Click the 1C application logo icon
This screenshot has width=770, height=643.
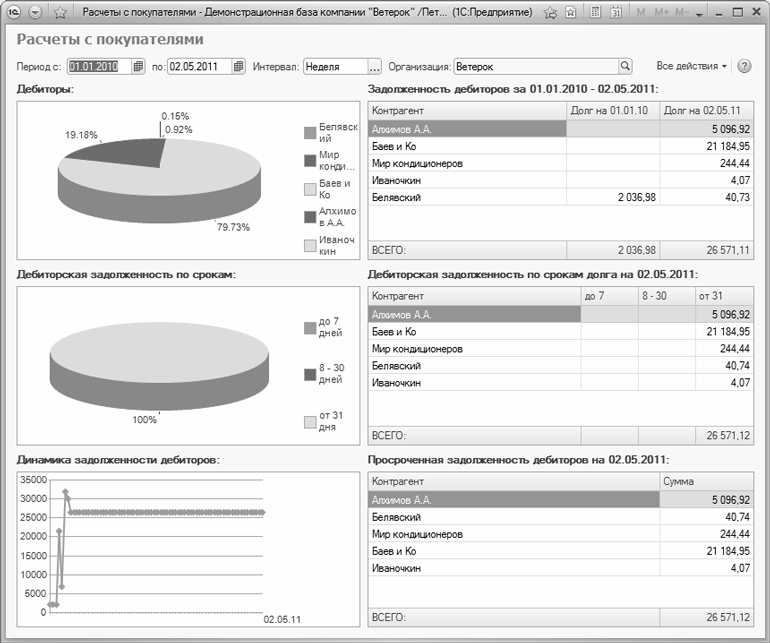click(14, 12)
